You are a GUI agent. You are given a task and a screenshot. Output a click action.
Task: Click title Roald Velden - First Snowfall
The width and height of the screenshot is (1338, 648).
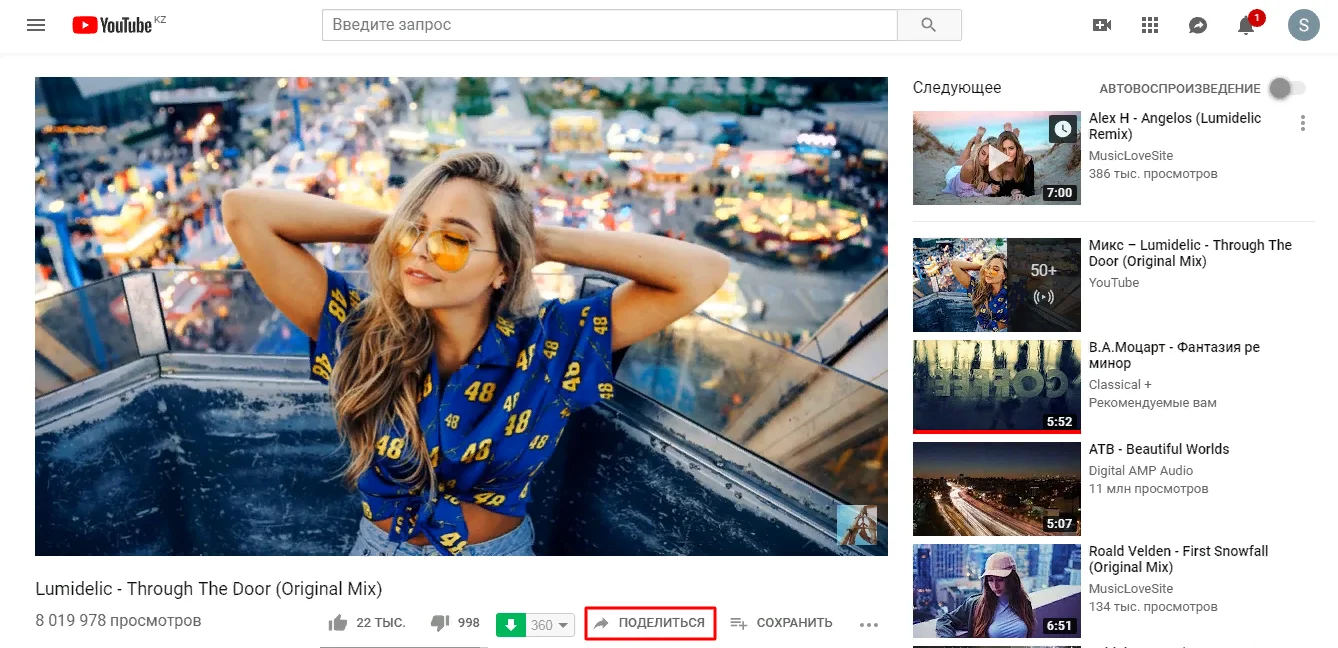pos(1178,559)
